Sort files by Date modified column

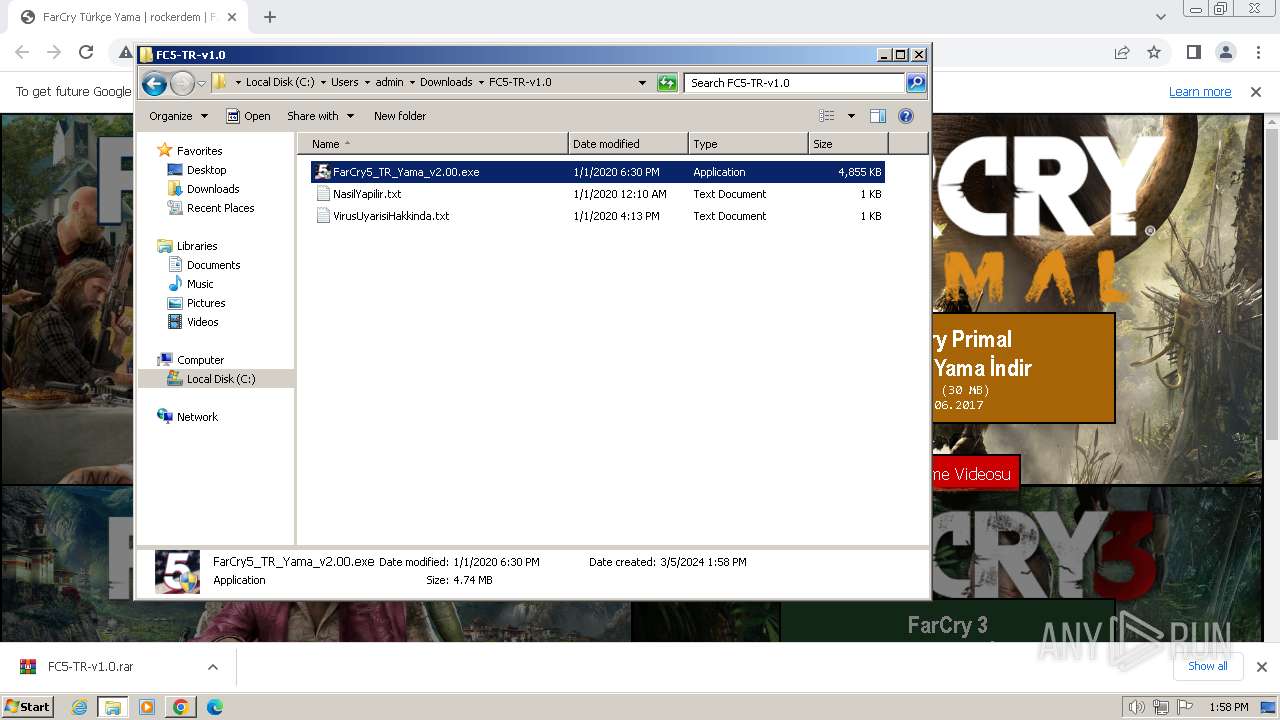[x=628, y=144]
